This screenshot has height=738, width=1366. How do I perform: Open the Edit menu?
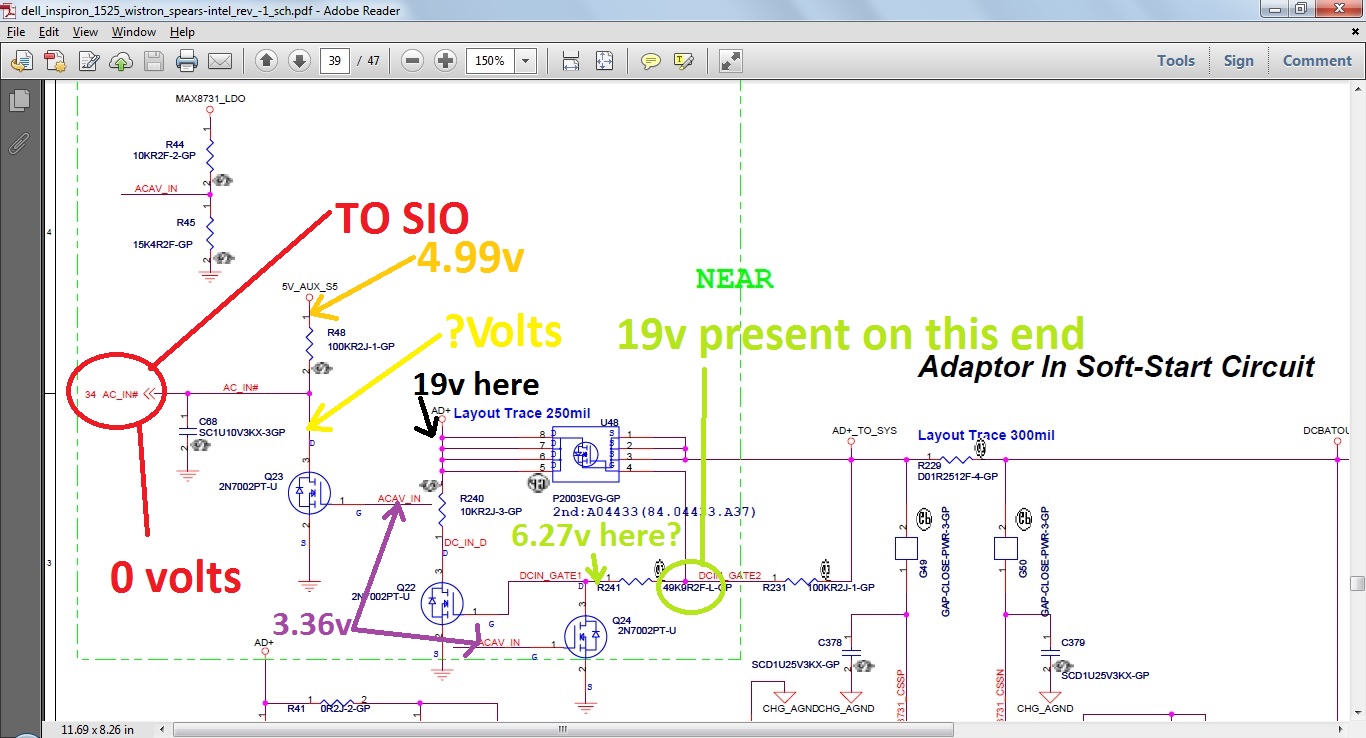(x=49, y=32)
